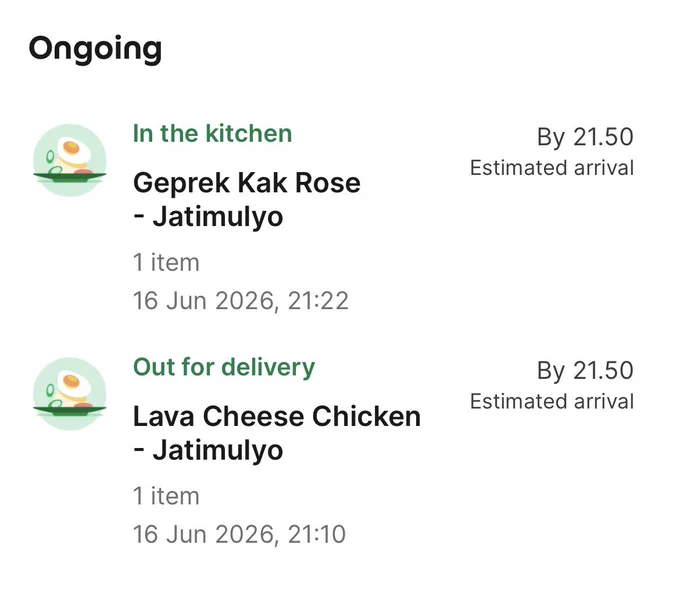Open the Geprek Kak Rose food plate icon

pyautogui.click(x=70, y=160)
